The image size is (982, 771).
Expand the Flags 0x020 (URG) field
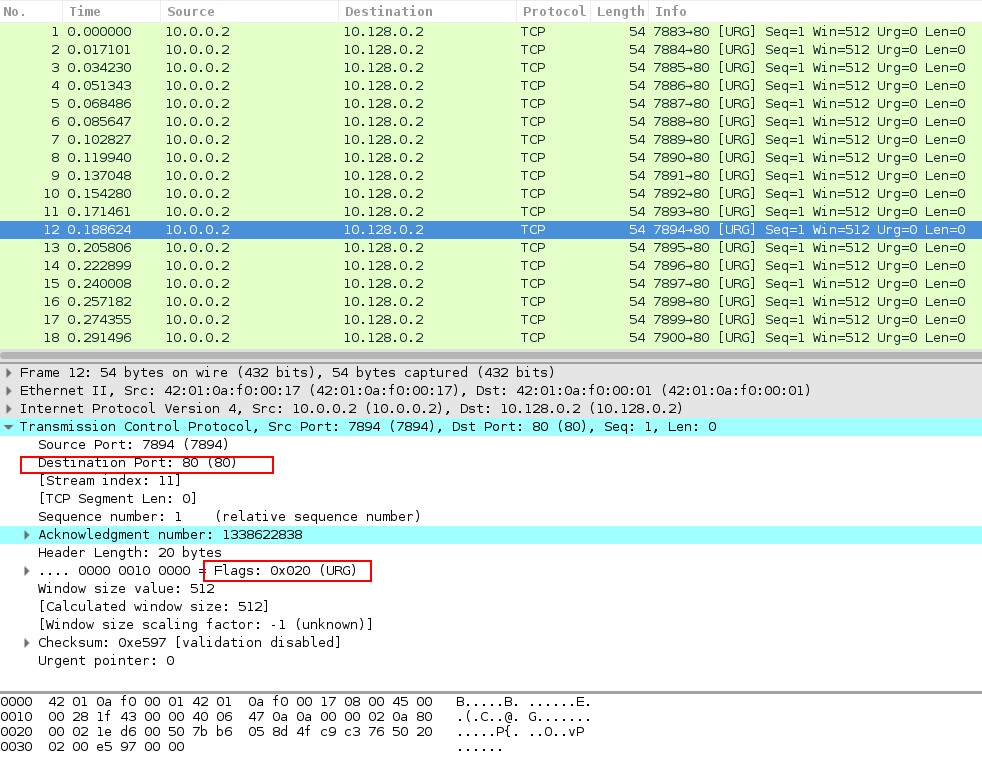coord(26,571)
